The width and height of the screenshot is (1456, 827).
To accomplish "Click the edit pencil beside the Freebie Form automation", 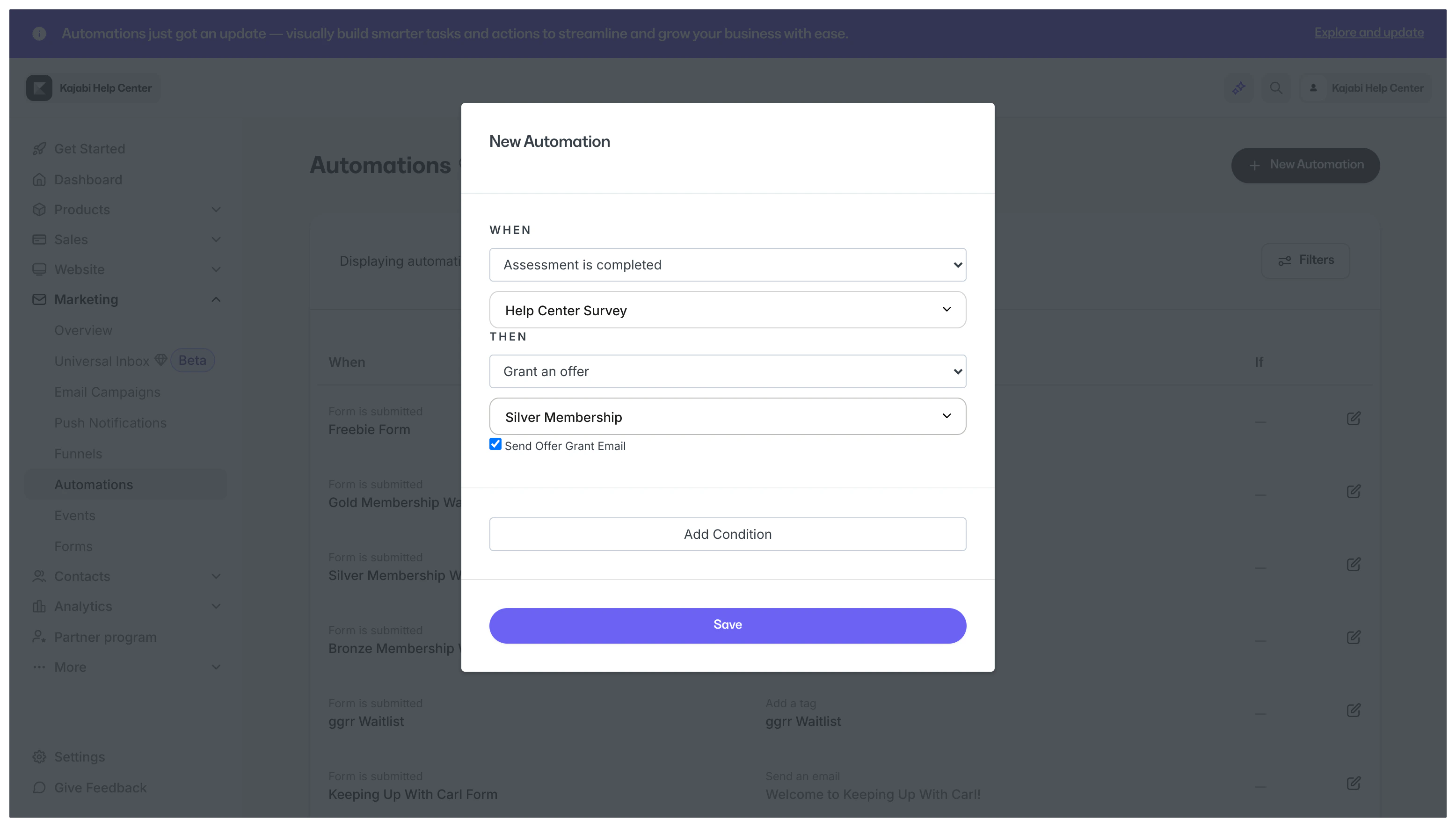I will (x=1354, y=419).
